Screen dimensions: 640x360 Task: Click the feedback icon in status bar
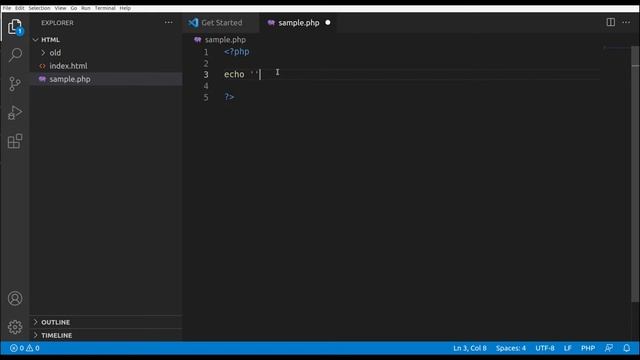click(609, 348)
